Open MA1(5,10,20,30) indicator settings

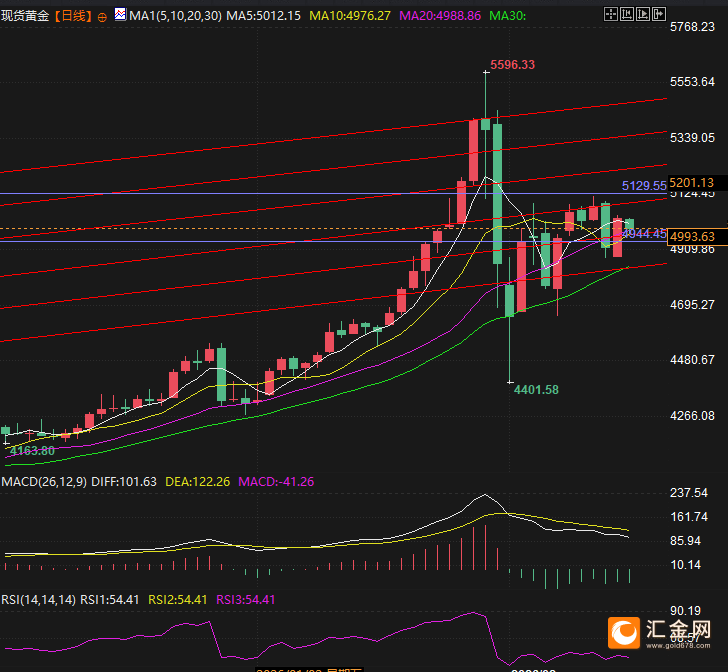(x=176, y=16)
